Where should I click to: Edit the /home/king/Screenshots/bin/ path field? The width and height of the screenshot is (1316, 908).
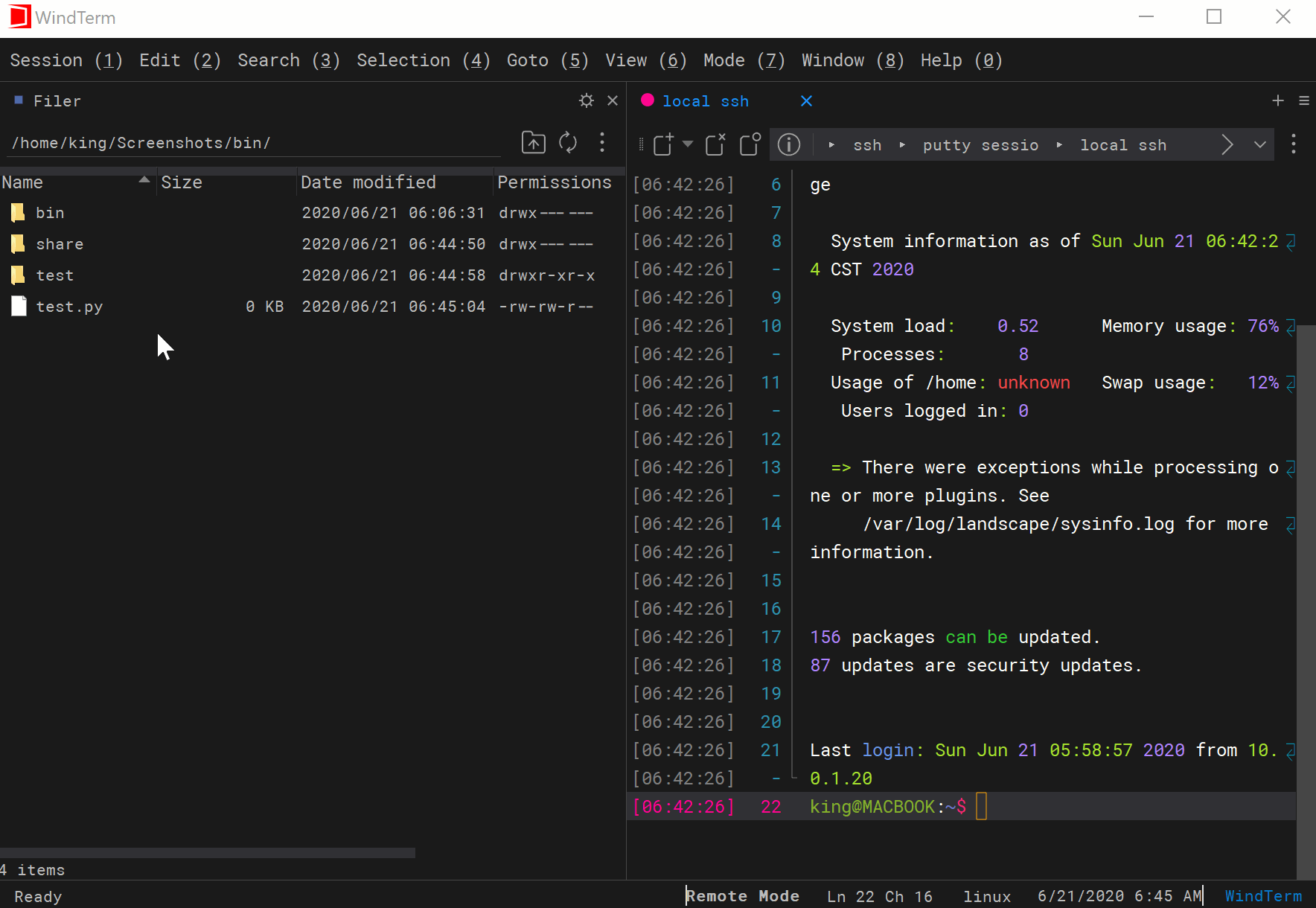(255, 143)
